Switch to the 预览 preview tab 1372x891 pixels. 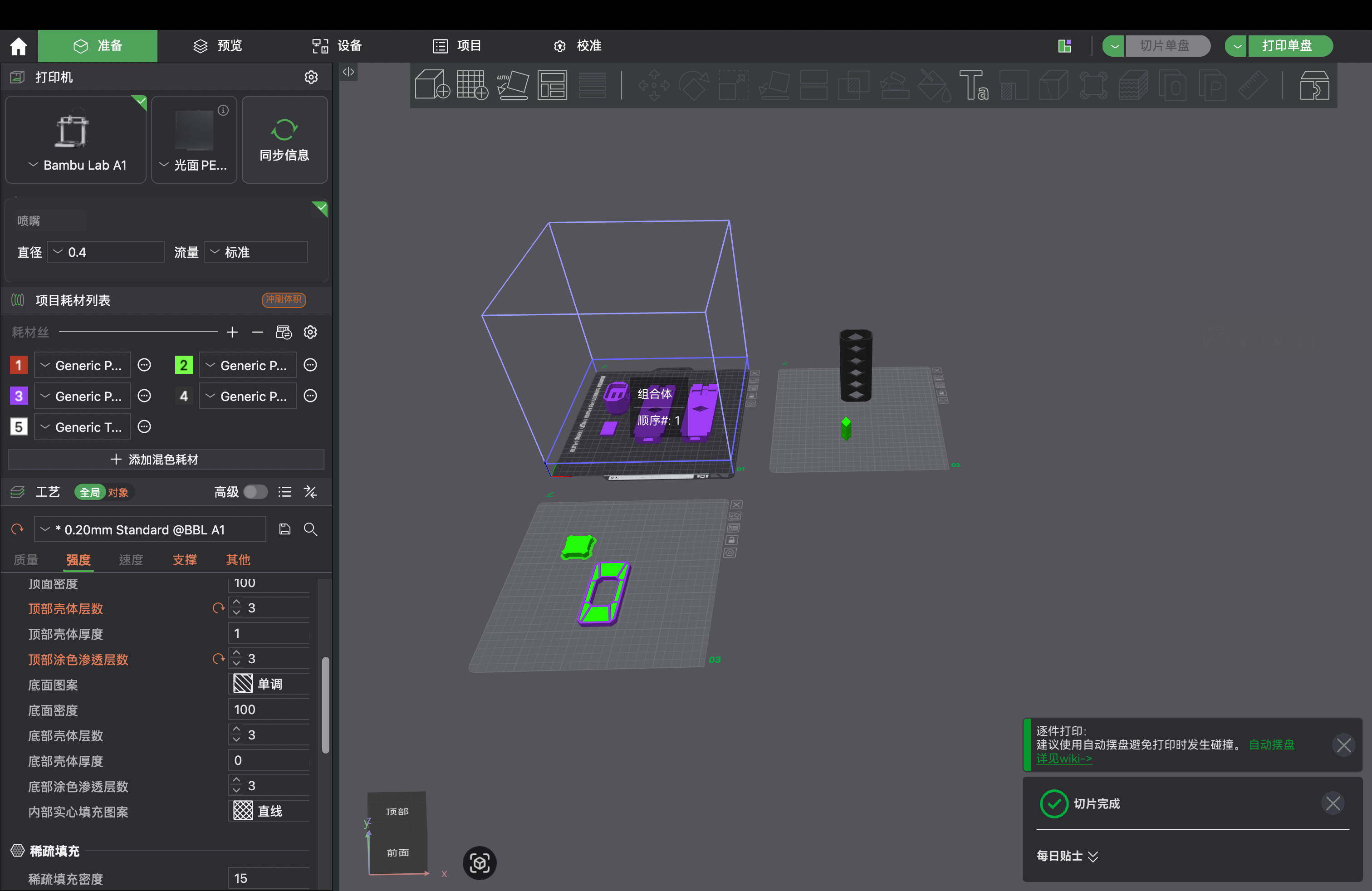pos(218,45)
